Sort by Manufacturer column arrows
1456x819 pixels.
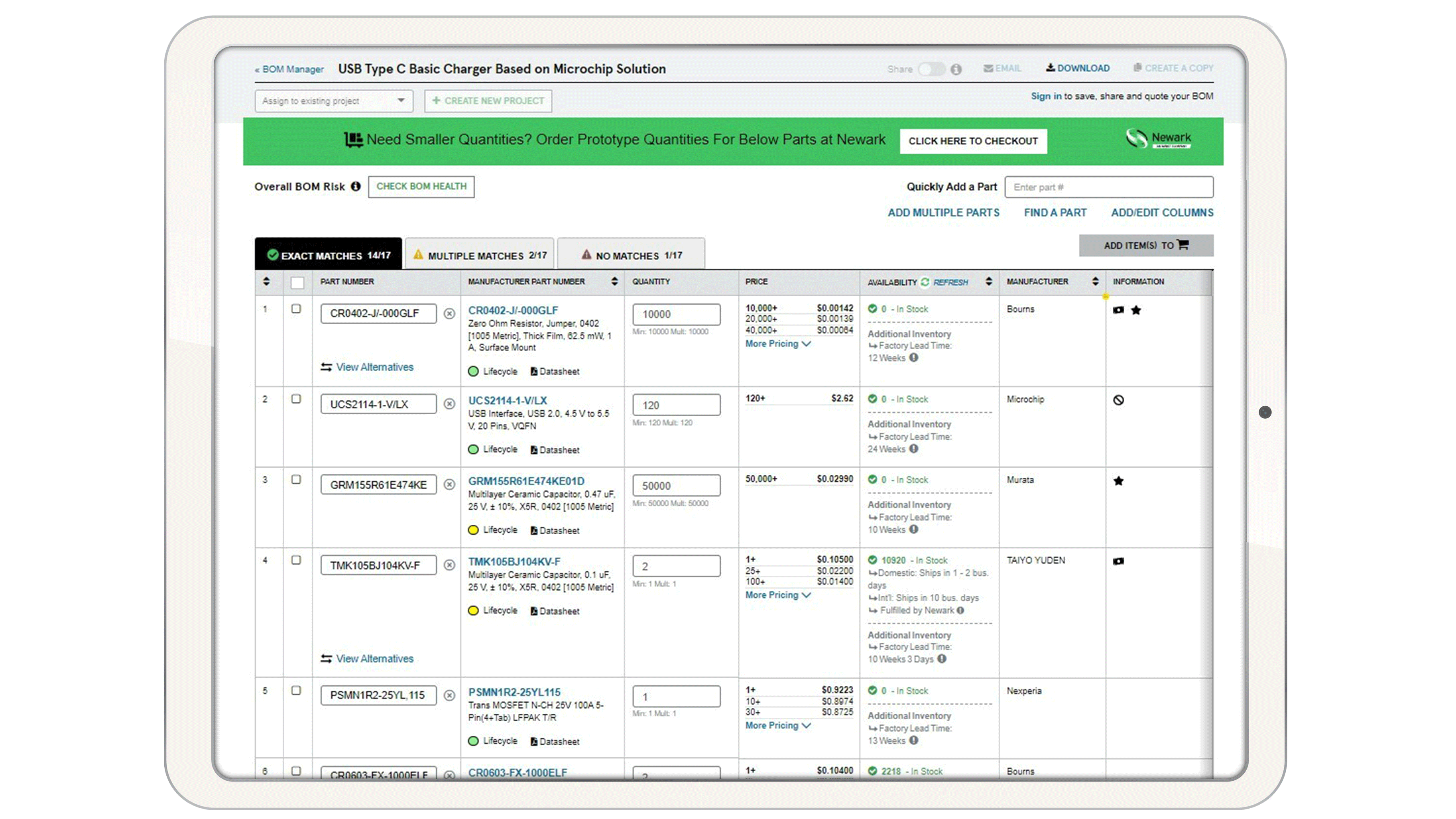tap(1096, 282)
